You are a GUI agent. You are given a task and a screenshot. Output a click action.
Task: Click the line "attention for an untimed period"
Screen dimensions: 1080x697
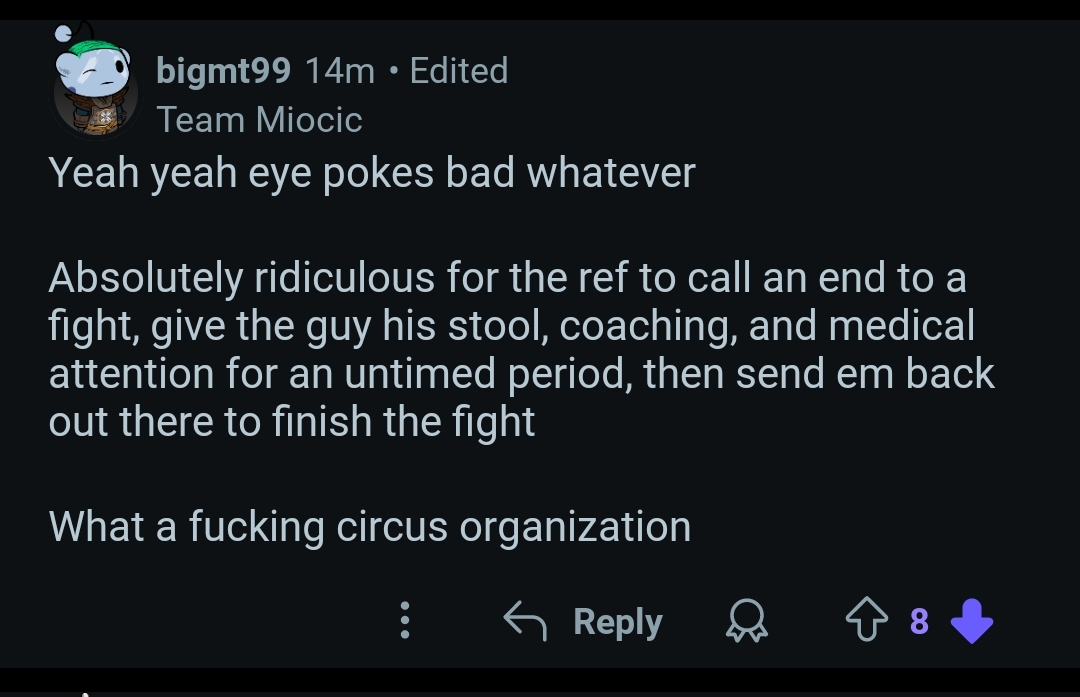pyautogui.click(x=521, y=374)
